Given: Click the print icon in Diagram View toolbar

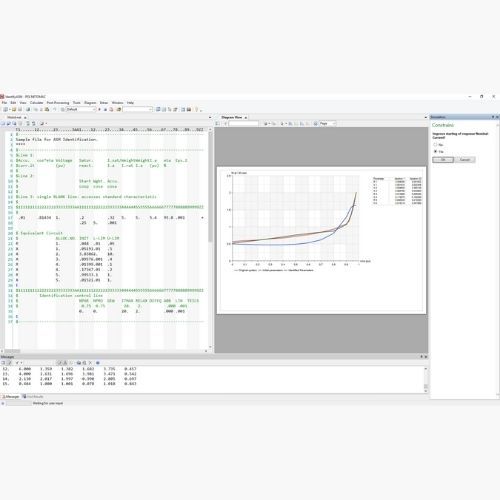Looking at the screenshot, I should tap(266, 124).
